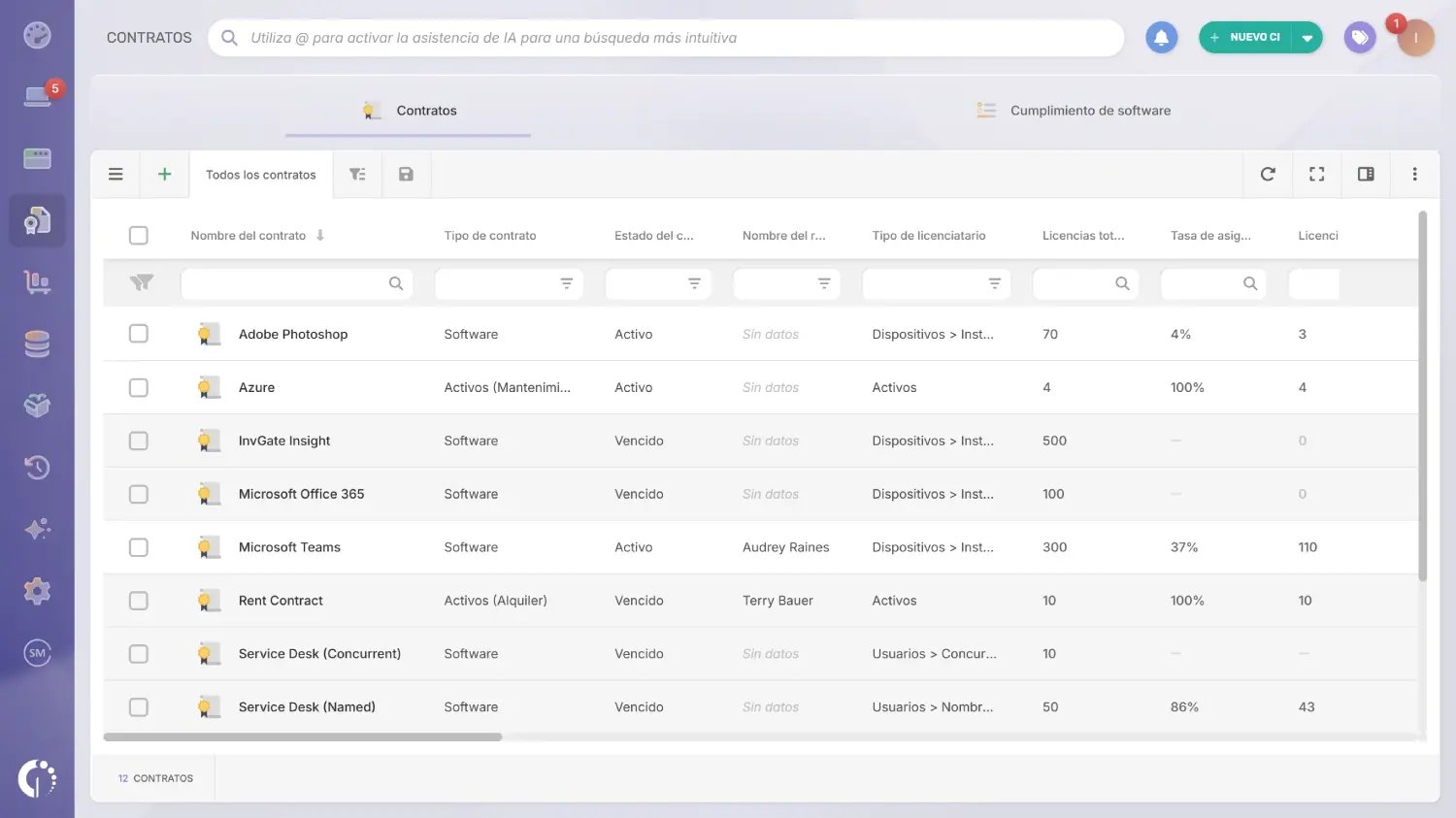Click the Tipo de contrato column header
This screenshot has height=818, width=1456.
click(490, 236)
